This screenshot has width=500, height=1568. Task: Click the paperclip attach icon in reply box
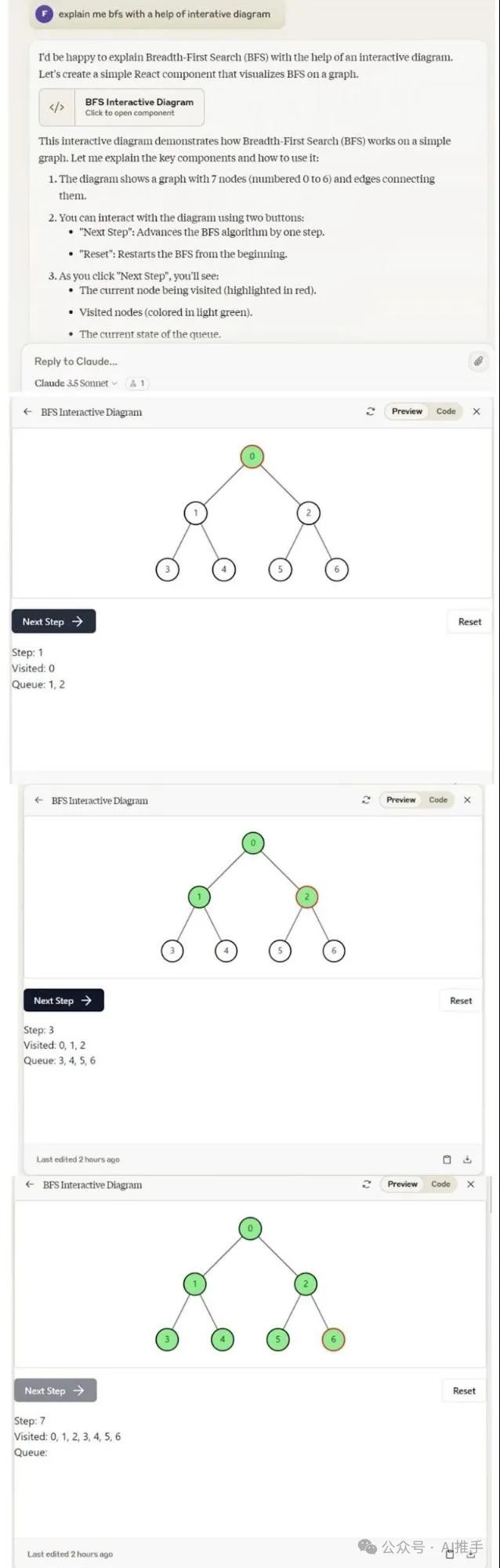(x=477, y=361)
